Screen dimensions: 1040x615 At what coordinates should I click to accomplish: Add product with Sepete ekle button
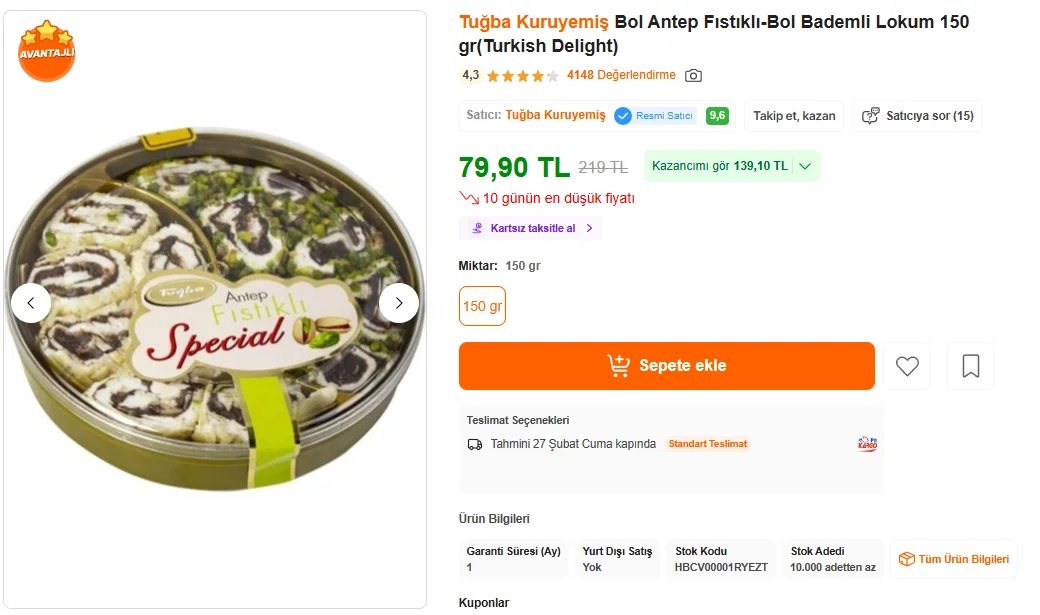coord(667,366)
